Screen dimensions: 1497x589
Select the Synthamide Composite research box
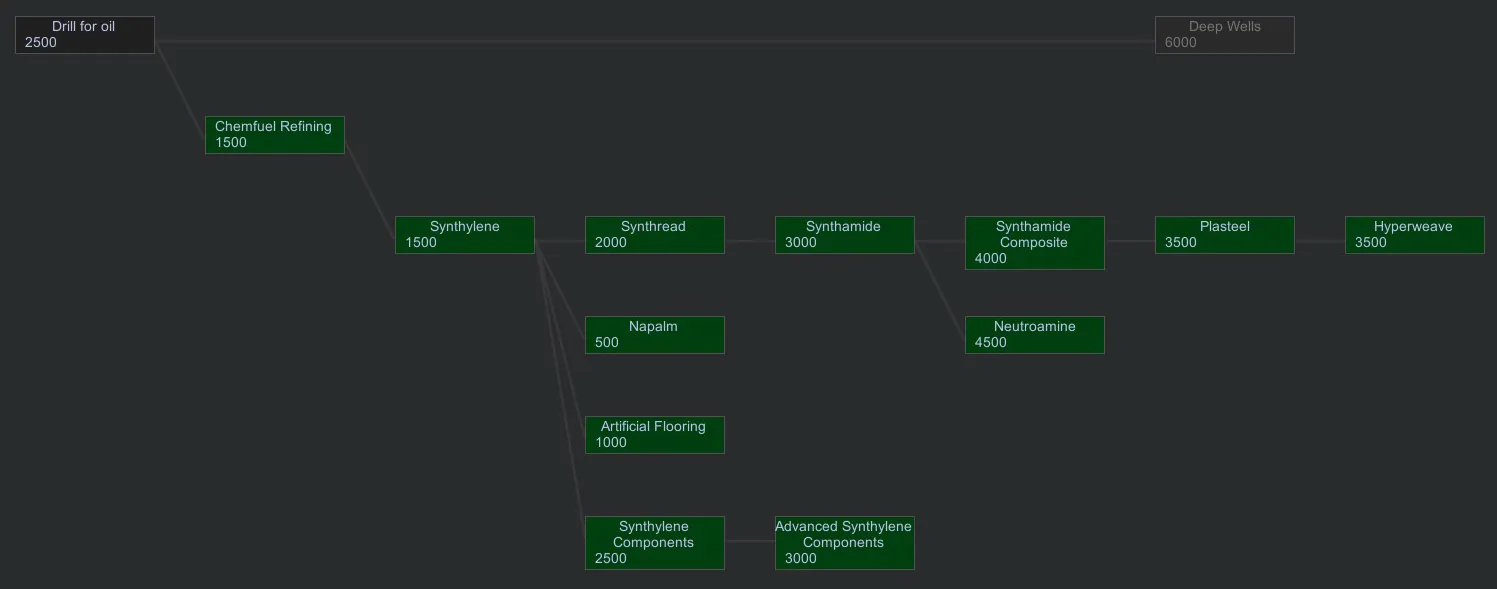click(x=1035, y=243)
